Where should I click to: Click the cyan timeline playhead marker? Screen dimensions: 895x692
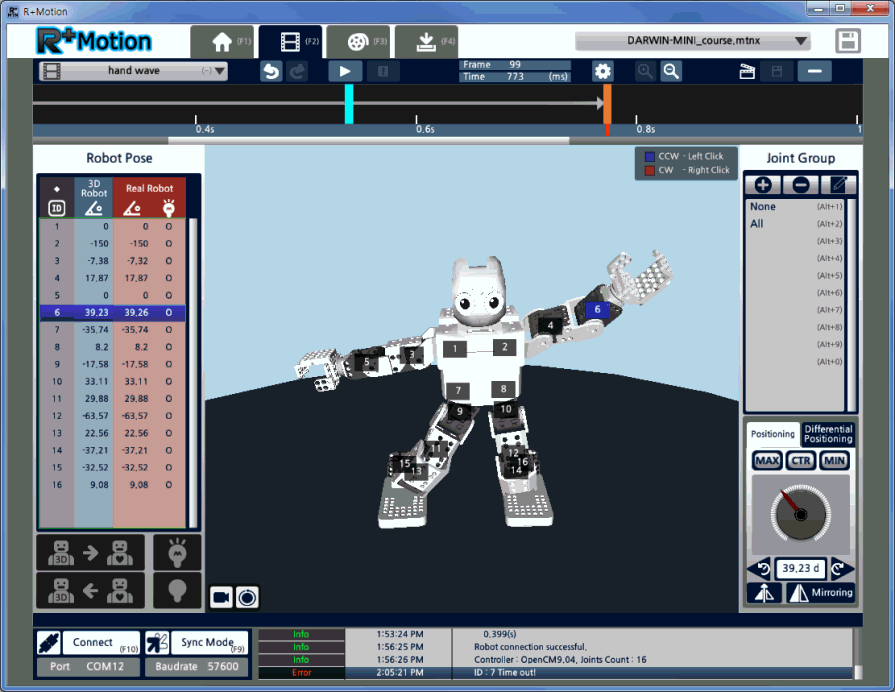click(349, 104)
